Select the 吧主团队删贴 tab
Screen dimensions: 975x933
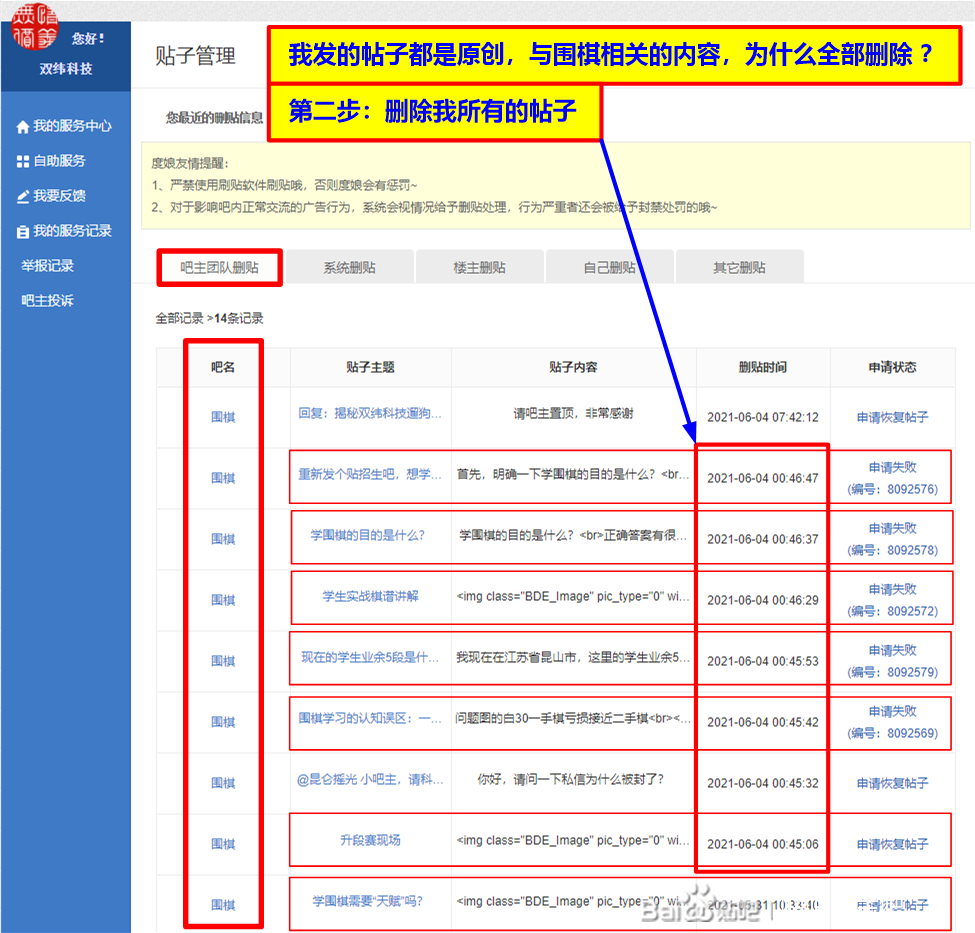219,267
